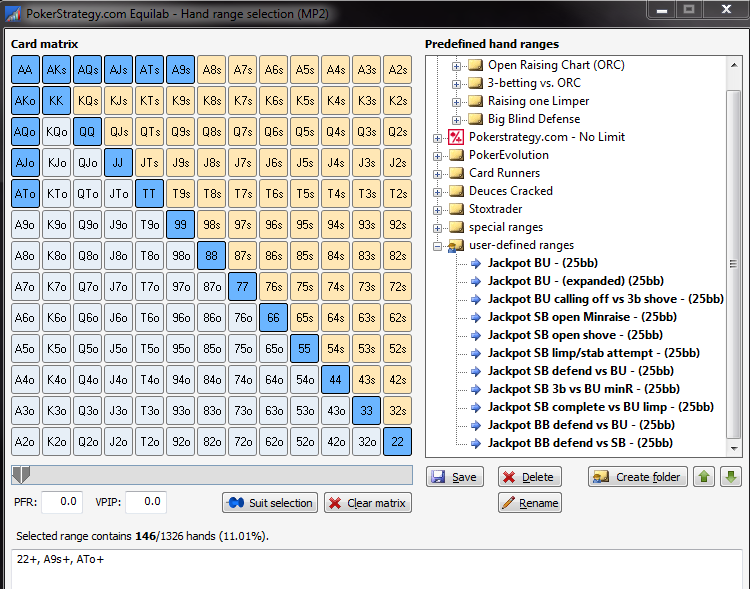Deselect the 77 pocket pair cell
The height and width of the screenshot is (589, 750).
[x=243, y=287]
